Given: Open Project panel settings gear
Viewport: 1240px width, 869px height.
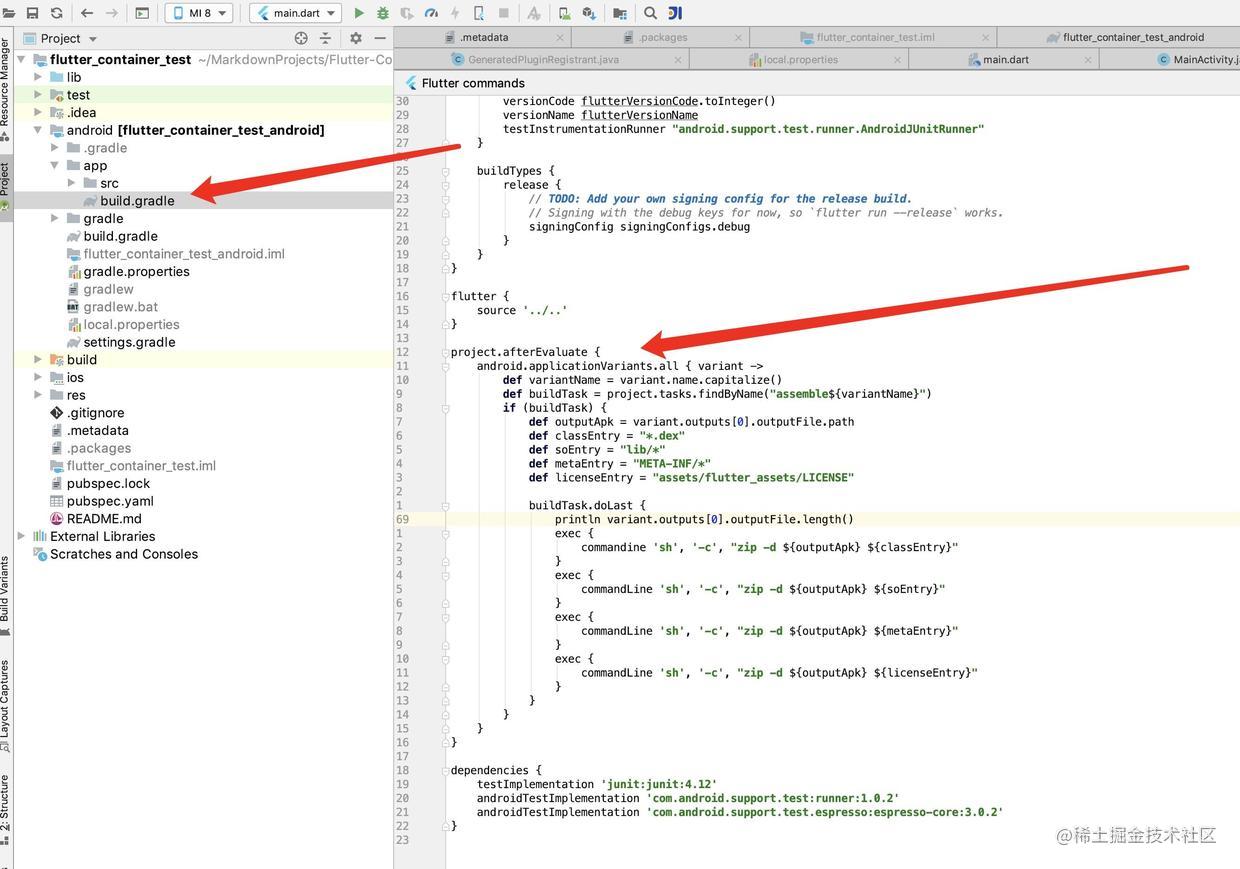Looking at the screenshot, I should coord(355,38).
